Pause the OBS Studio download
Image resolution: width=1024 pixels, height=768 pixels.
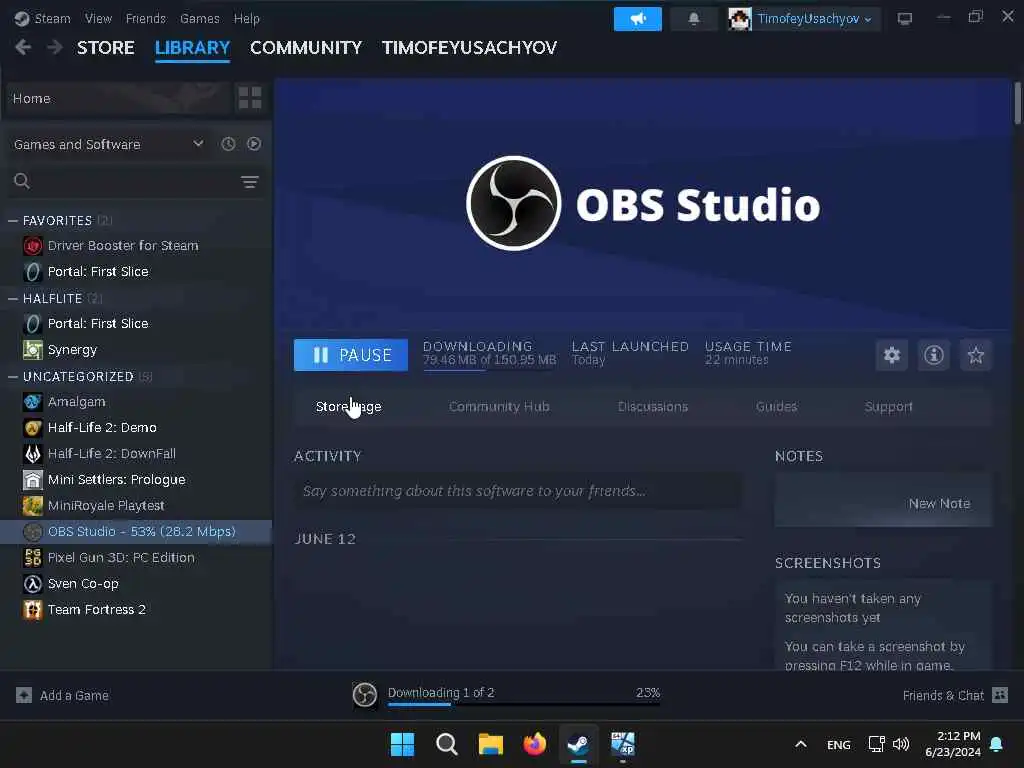[x=351, y=355]
